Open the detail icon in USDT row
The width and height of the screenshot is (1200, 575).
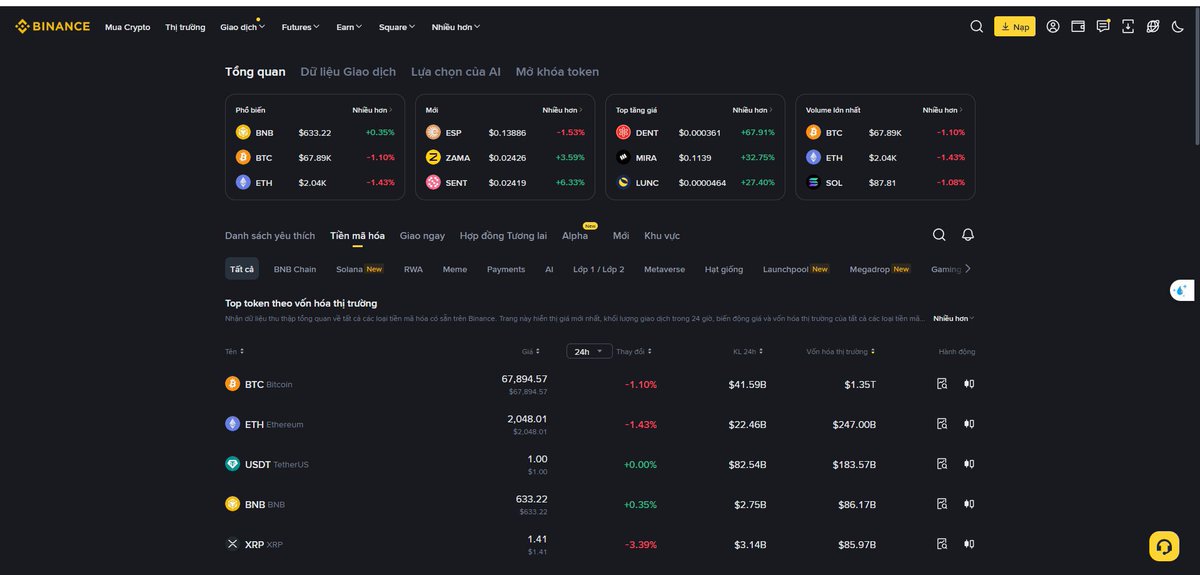[942, 464]
